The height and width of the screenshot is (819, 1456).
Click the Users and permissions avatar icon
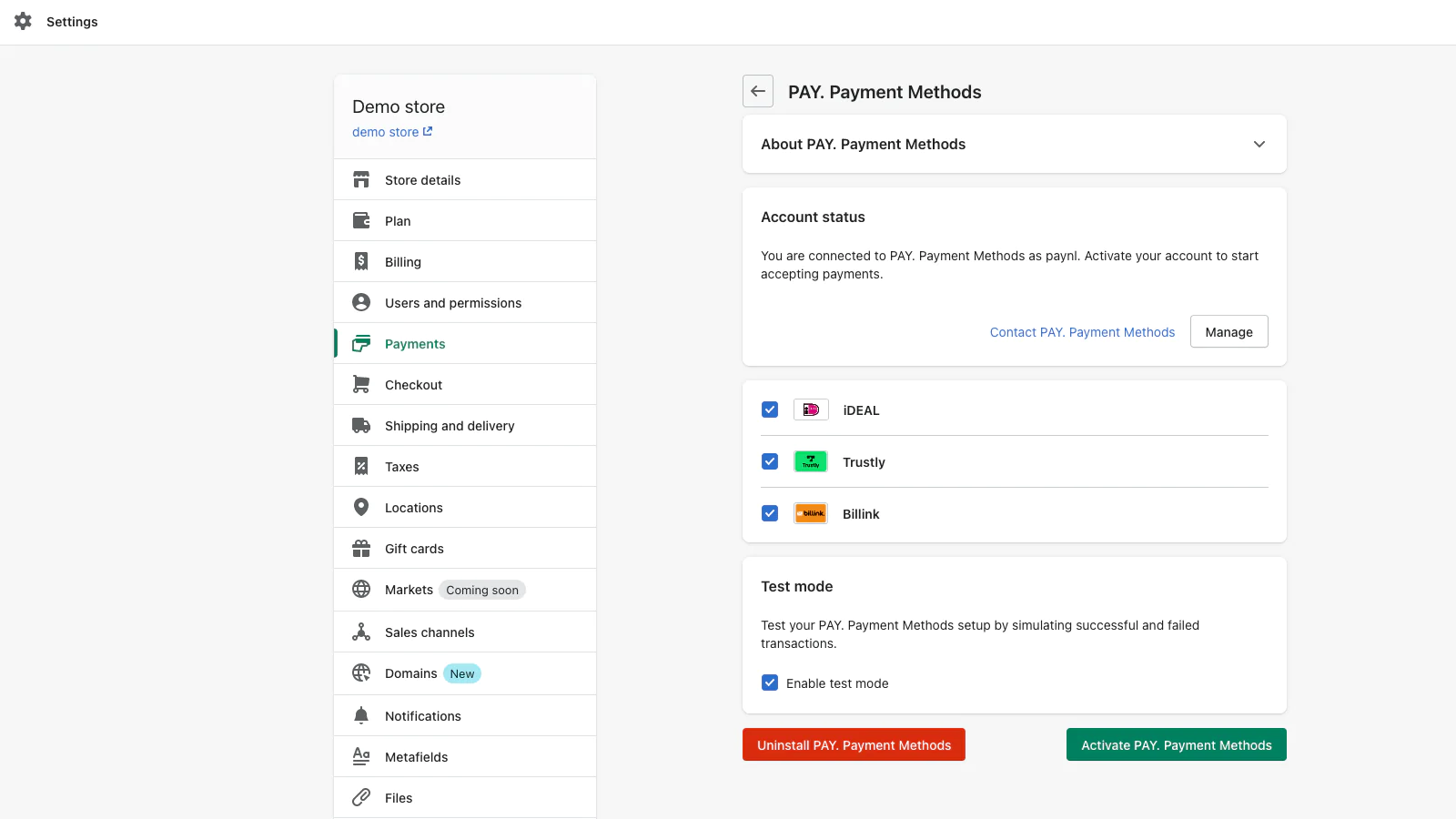pyautogui.click(x=361, y=302)
